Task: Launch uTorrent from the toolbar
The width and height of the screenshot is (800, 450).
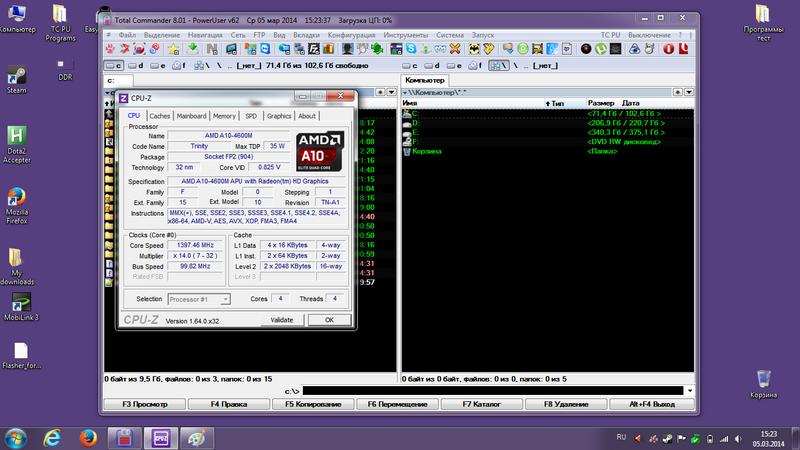Action: [x=601, y=49]
